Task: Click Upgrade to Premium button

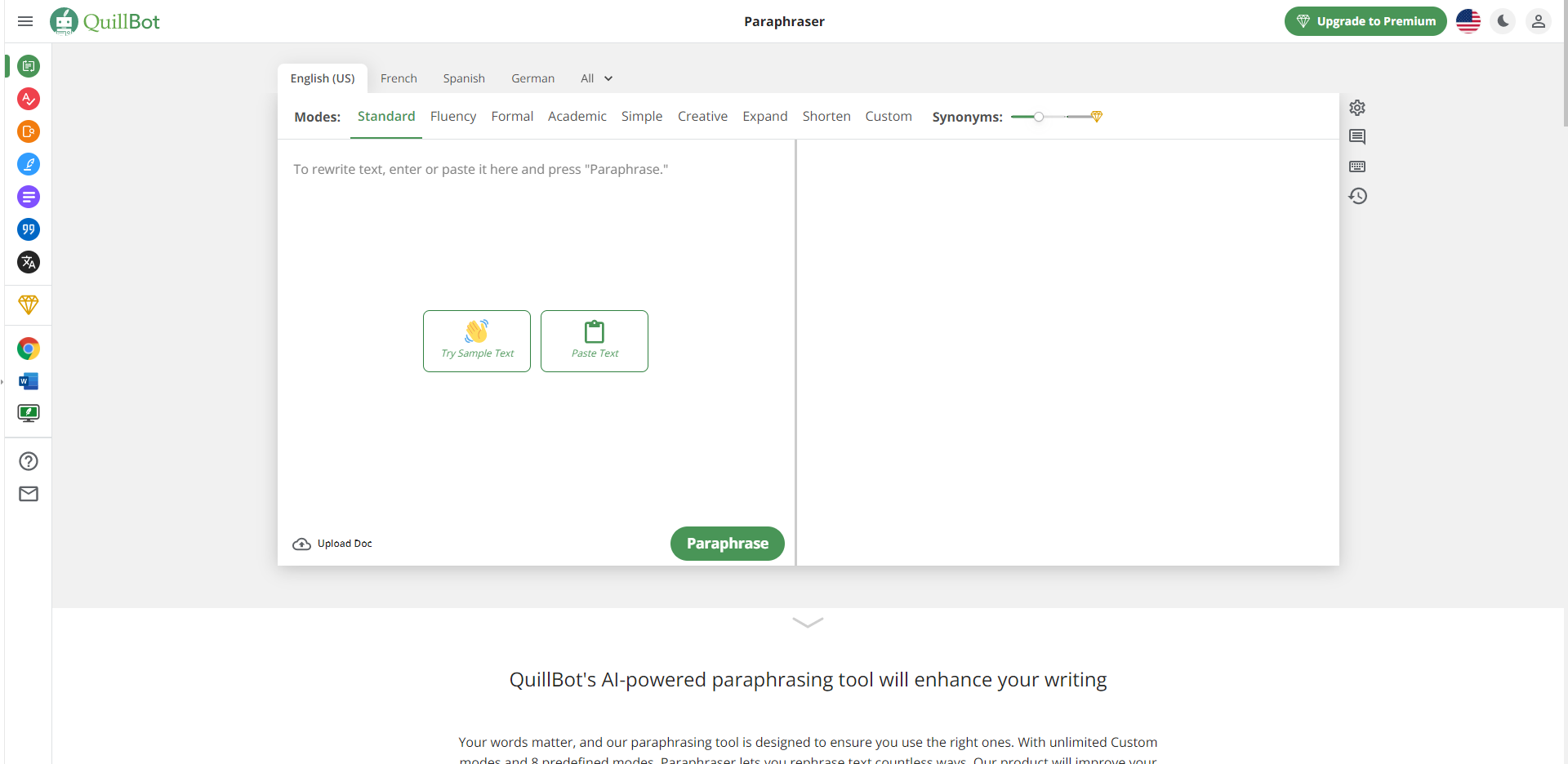Action: tap(1365, 21)
